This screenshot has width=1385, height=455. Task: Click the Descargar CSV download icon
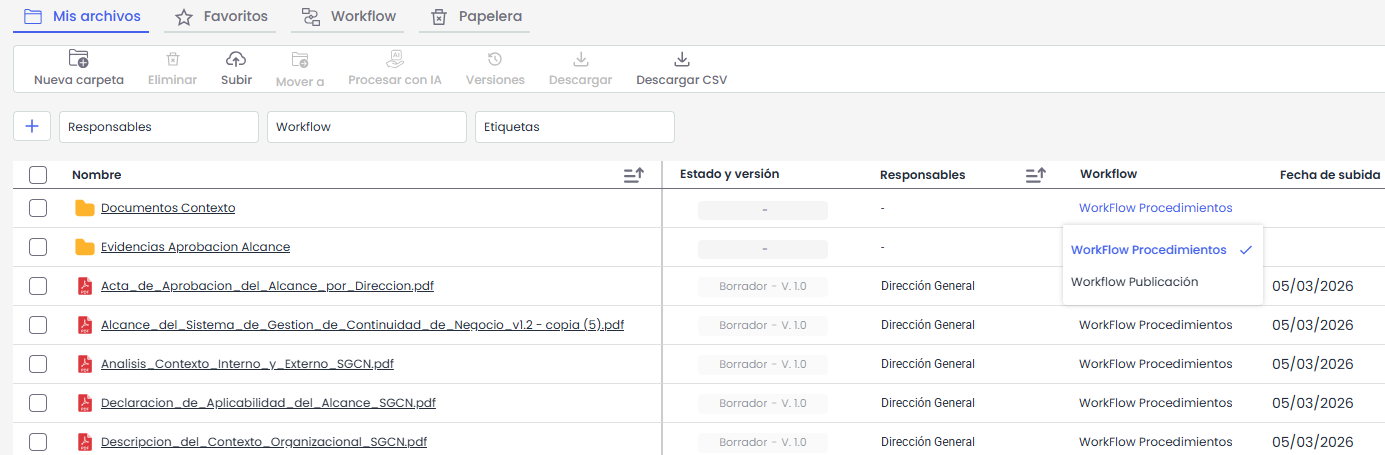[x=681, y=59]
